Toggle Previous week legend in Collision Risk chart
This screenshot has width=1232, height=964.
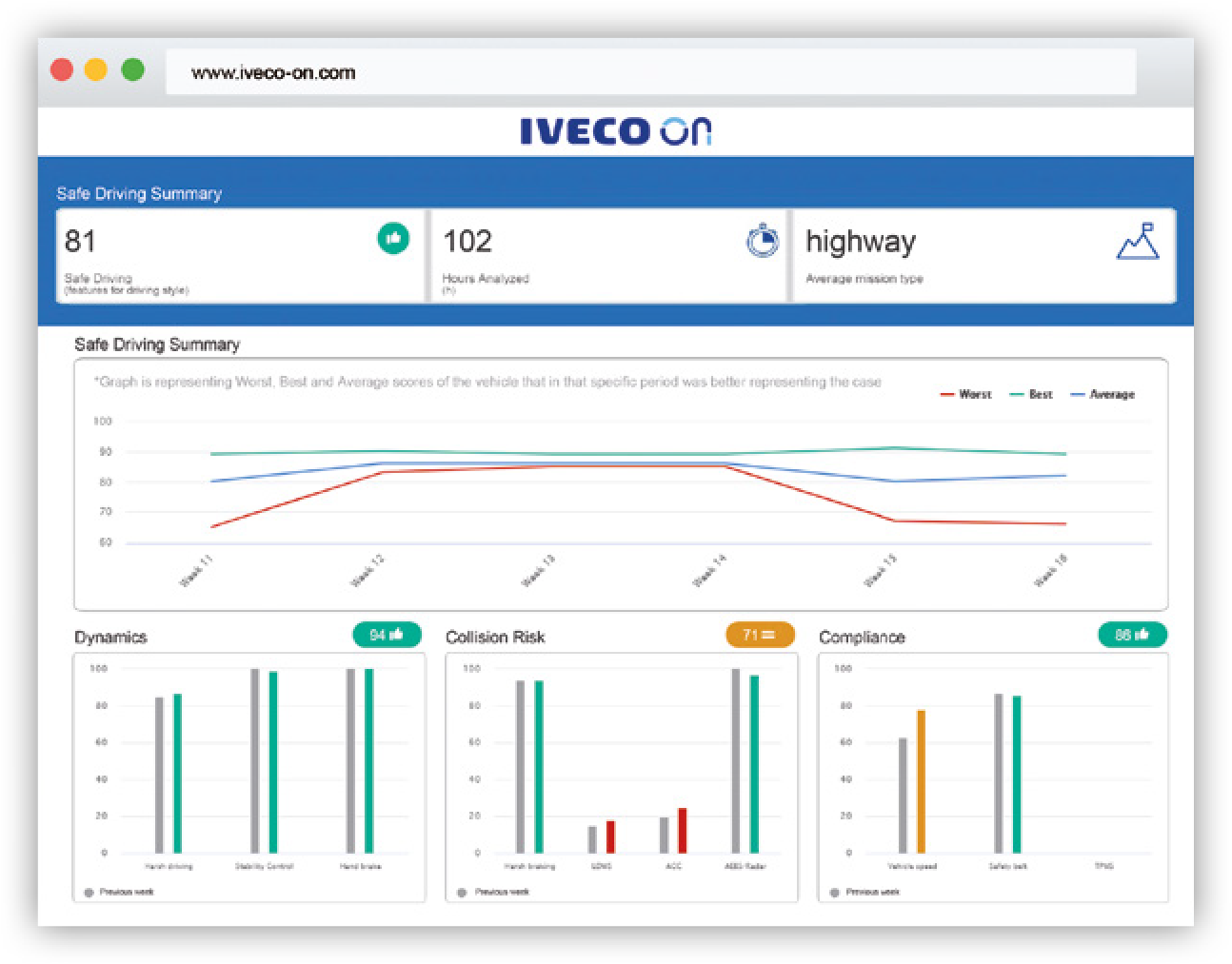[x=493, y=892]
